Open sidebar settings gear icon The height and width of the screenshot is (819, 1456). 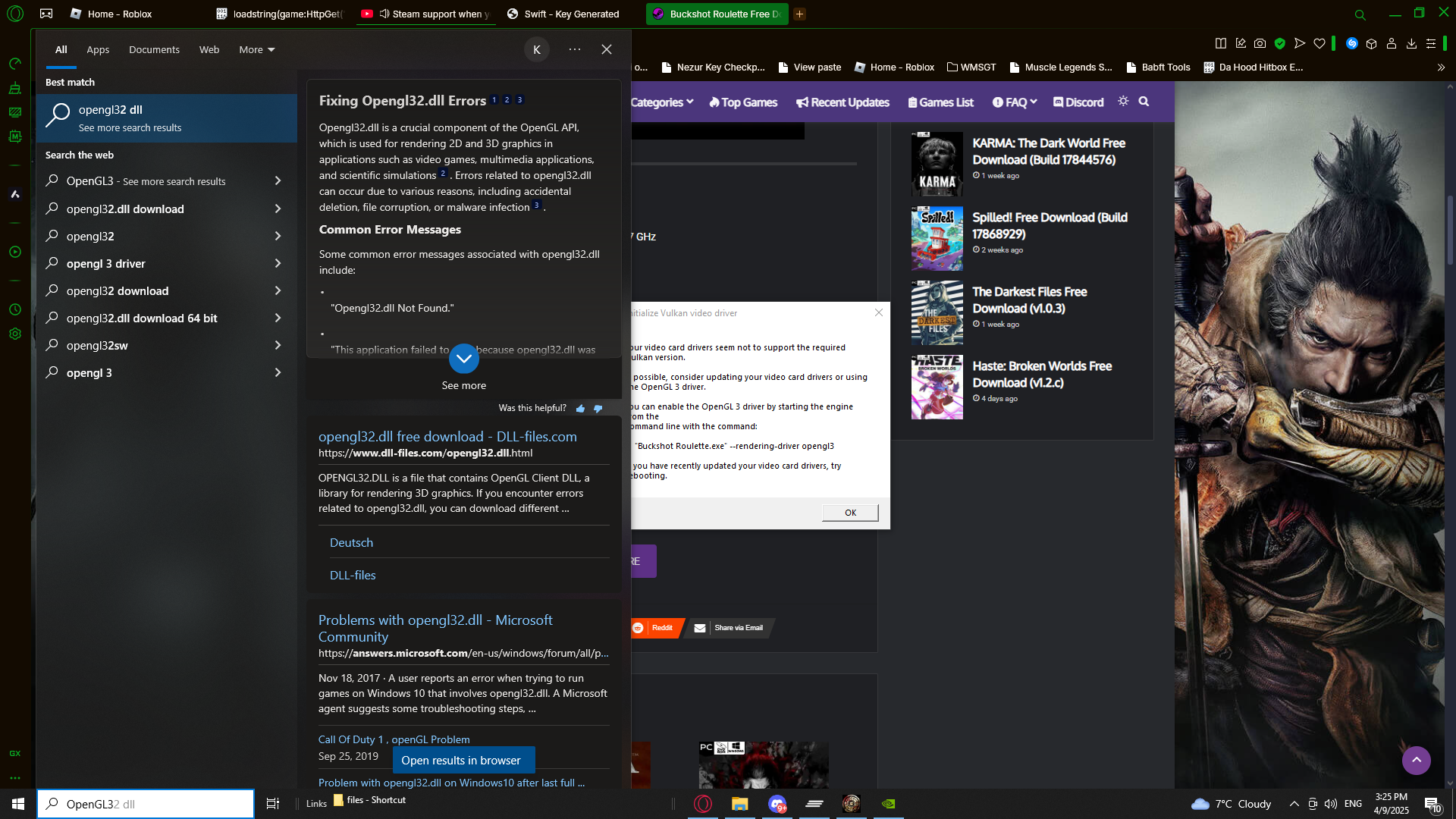coord(15,334)
